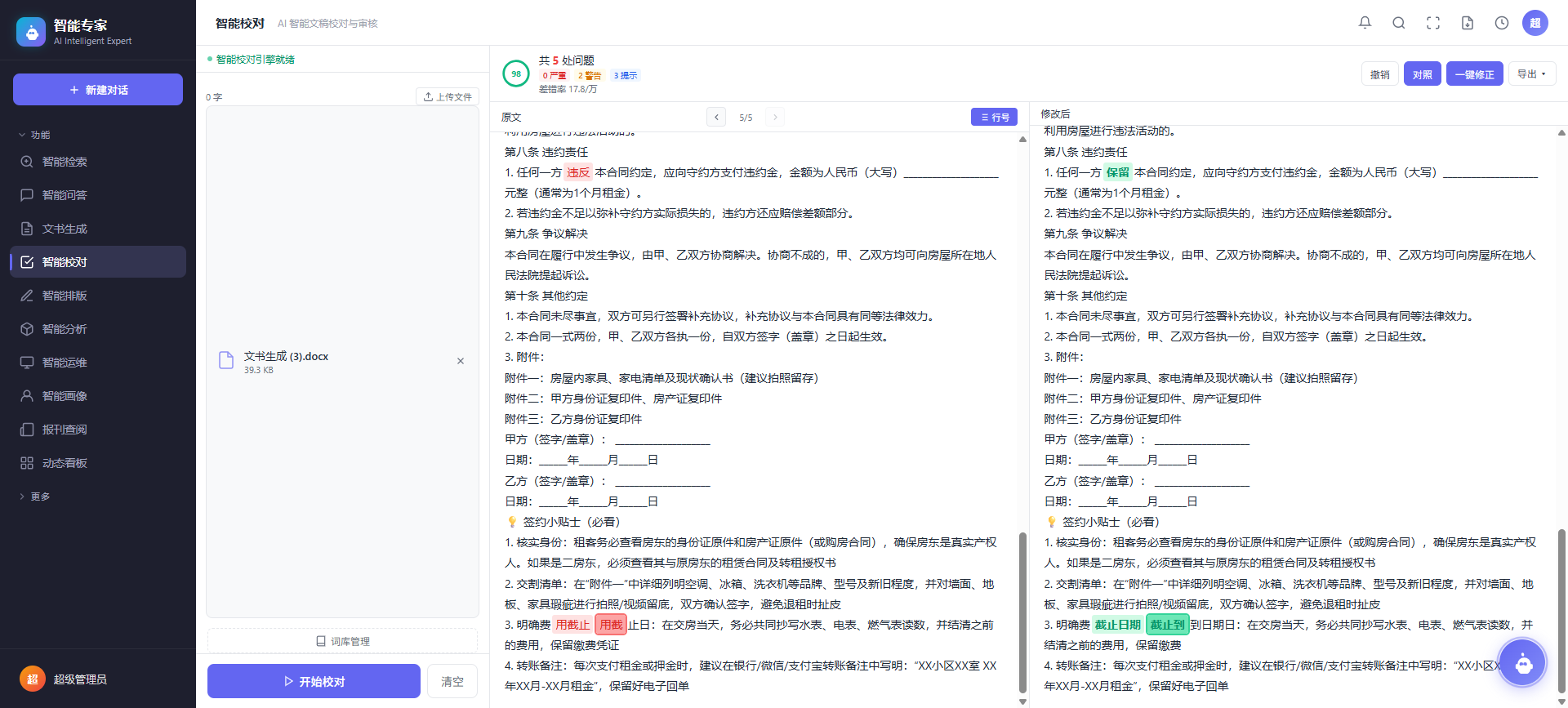Open the 导出 export dropdown
Image resolution: width=1568 pixels, height=708 pixels.
point(1532,74)
